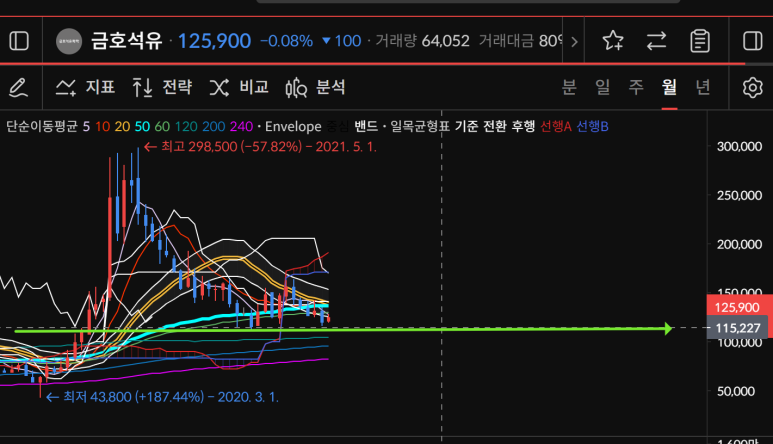Click the 115,227 crosshair price tag

pyautogui.click(x=738, y=328)
